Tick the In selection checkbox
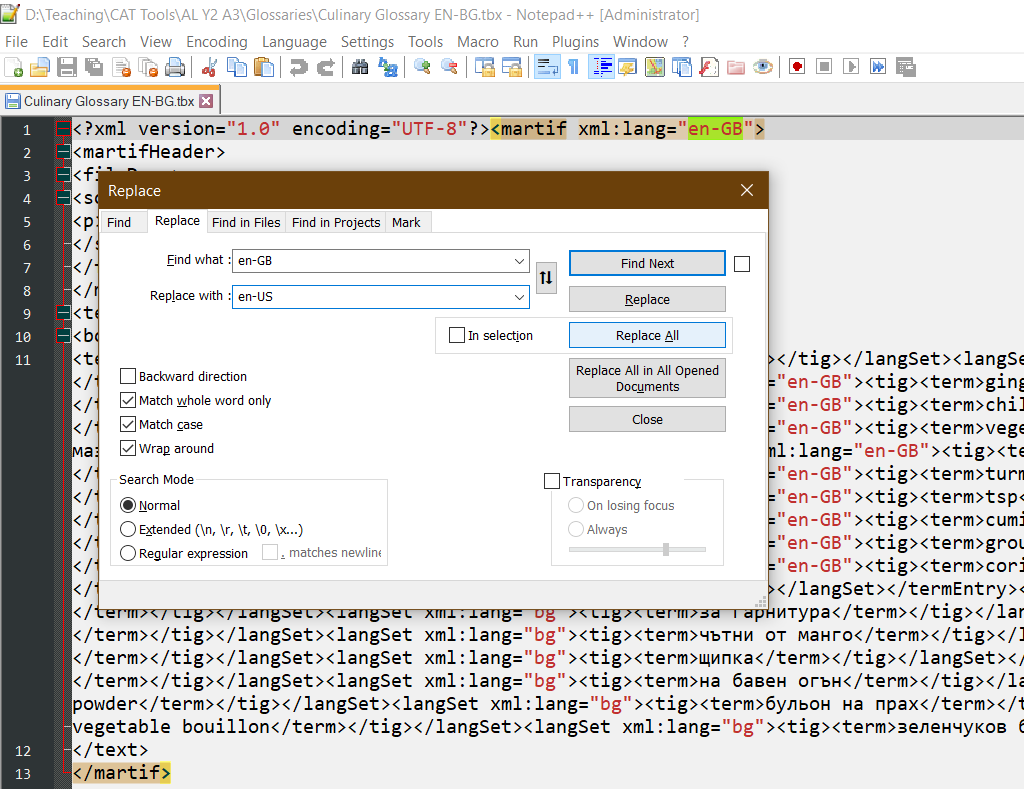The height and width of the screenshot is (789, 1024). (x=457, y=336)
